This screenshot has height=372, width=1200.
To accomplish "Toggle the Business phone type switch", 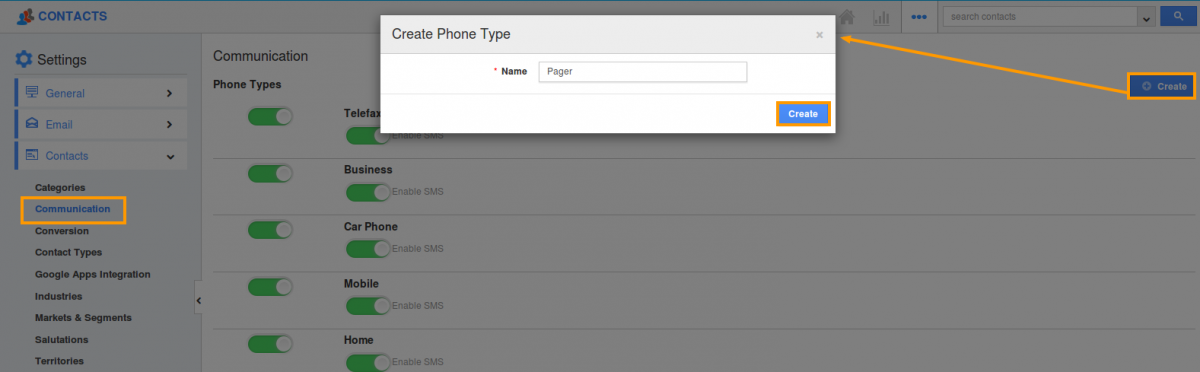I will pyautogui.click(x=270, y=174).
